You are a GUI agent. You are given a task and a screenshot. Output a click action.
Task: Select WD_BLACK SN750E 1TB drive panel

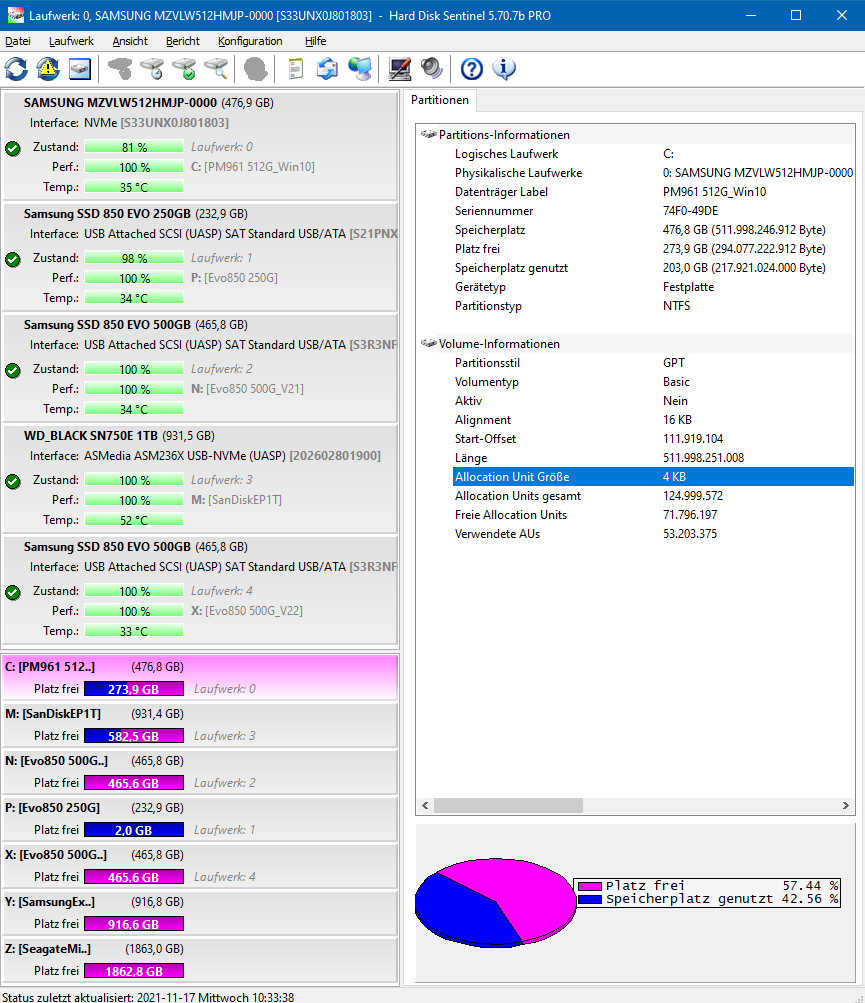200,478
